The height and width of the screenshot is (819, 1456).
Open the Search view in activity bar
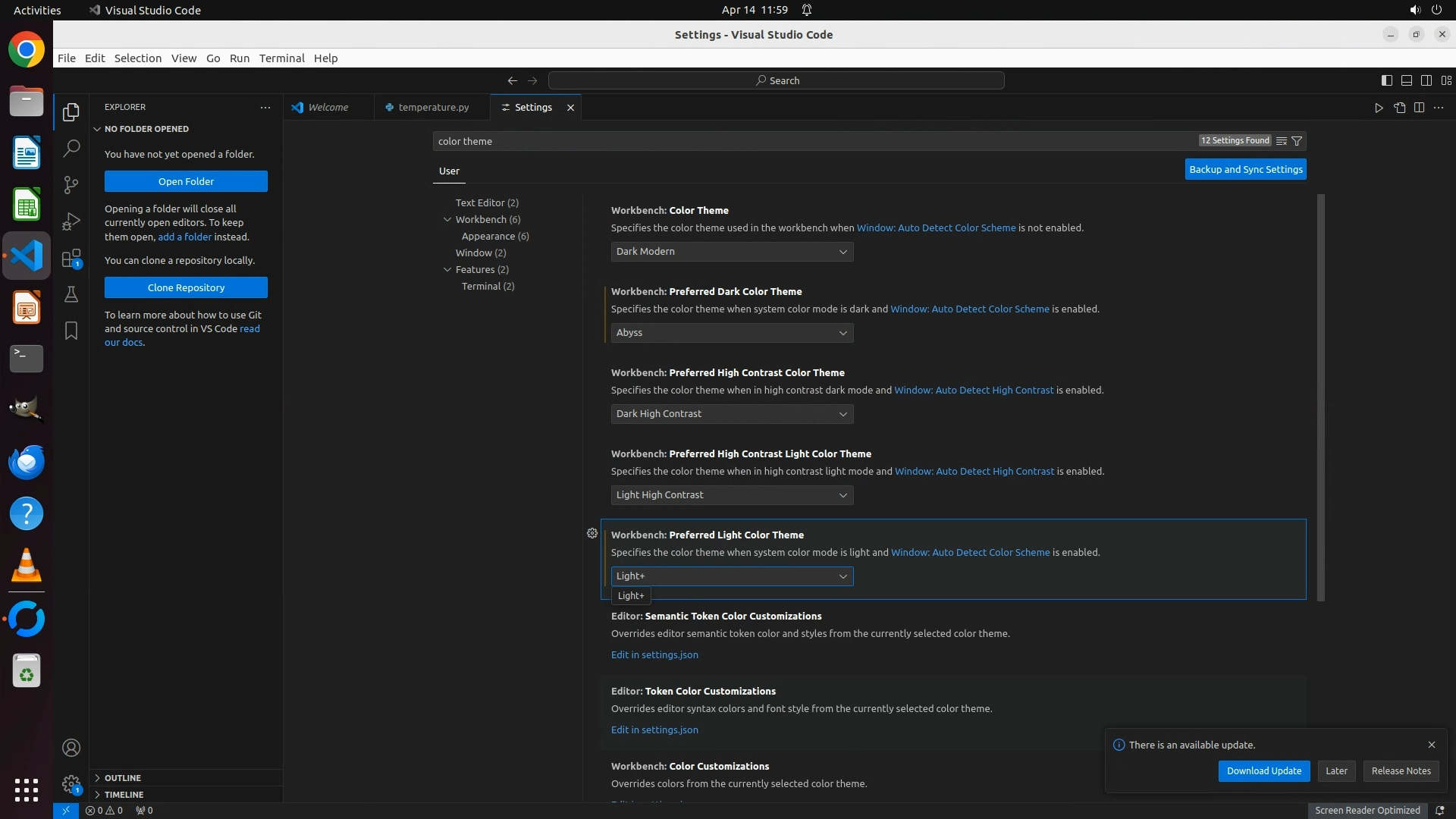click(x=71, y=148)
